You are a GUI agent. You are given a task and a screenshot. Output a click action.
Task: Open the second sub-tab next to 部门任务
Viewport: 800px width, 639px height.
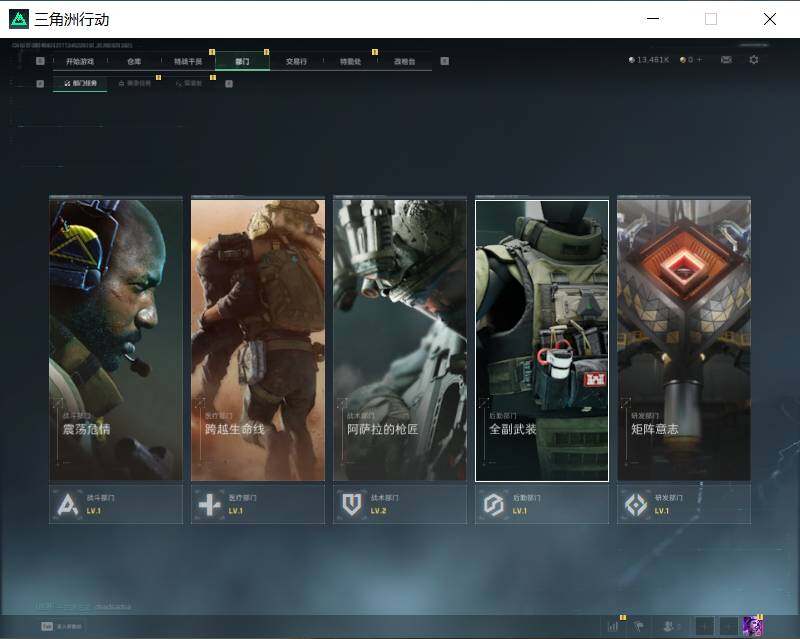(x=135, y=83)
